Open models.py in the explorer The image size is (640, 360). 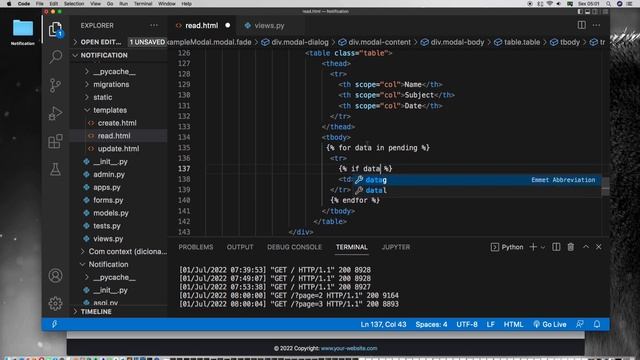click(x=111, y=213)
